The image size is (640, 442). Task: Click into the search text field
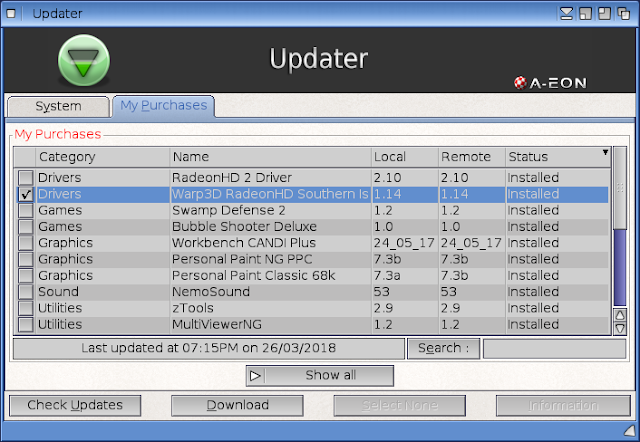click(554, 349)
